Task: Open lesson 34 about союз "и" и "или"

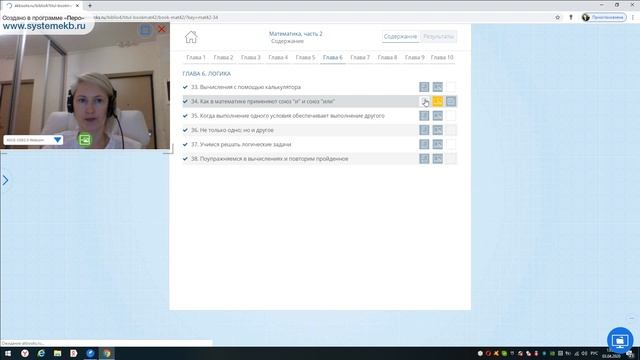Action: [263, 101]
